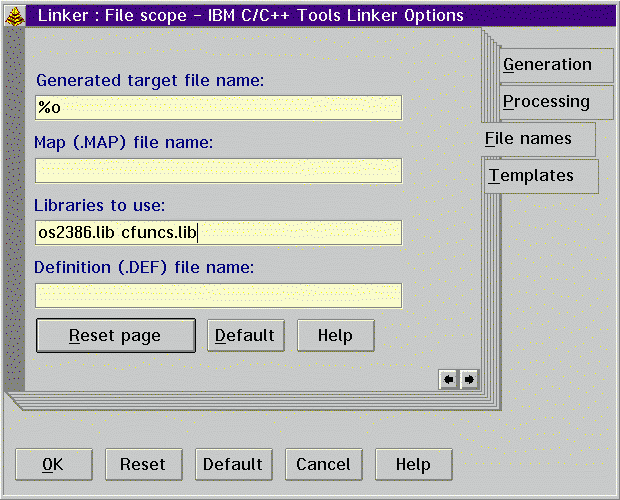
Task: Switch to the Generation tab
Action: tap(556, 65)
